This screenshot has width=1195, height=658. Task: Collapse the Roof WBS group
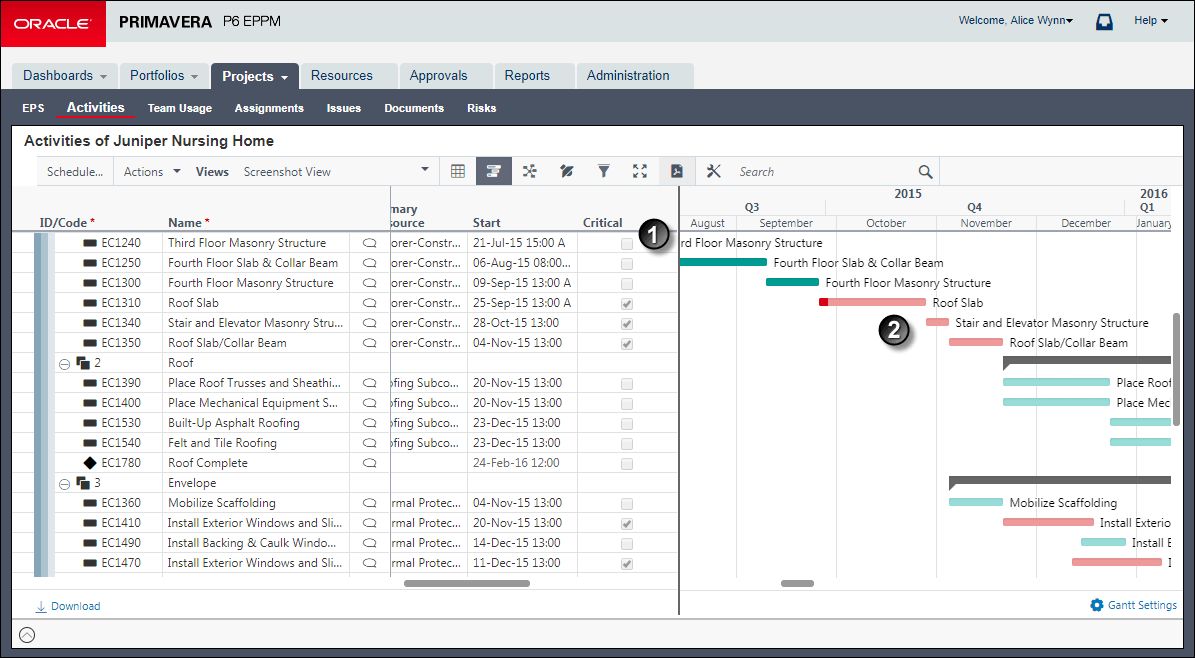click(65, 364)
